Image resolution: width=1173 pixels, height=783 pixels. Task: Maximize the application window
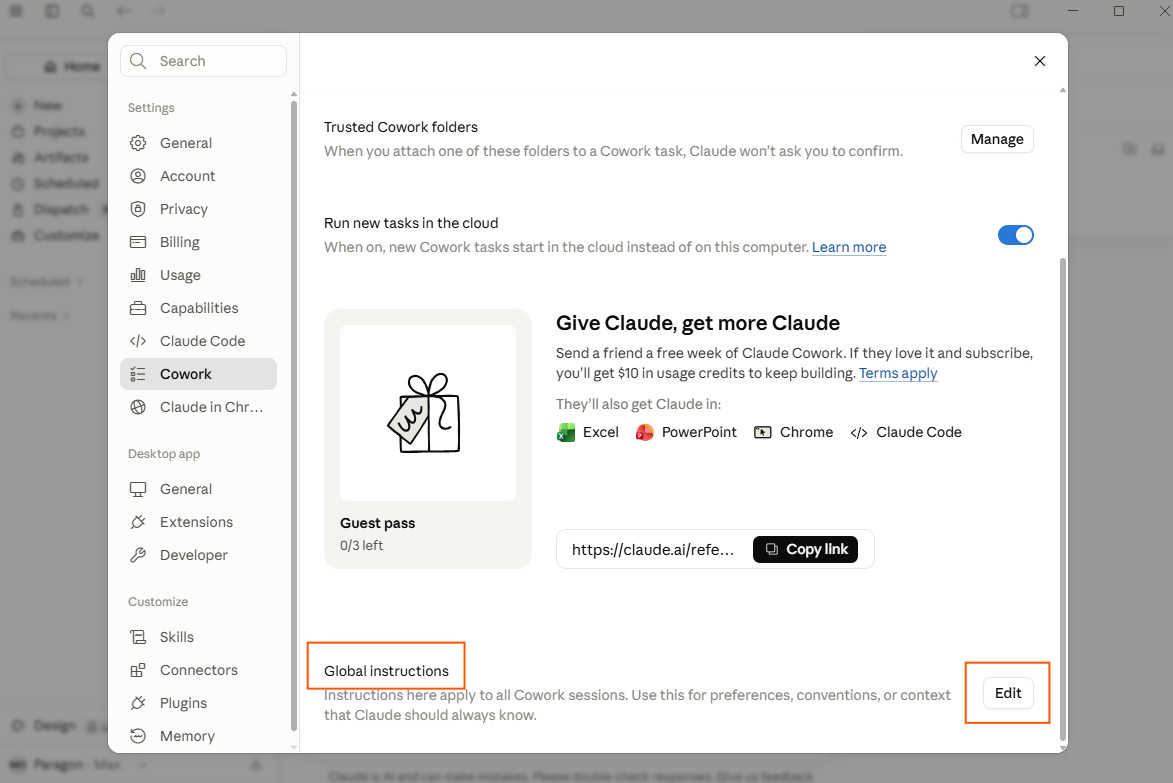(1119, 10)
